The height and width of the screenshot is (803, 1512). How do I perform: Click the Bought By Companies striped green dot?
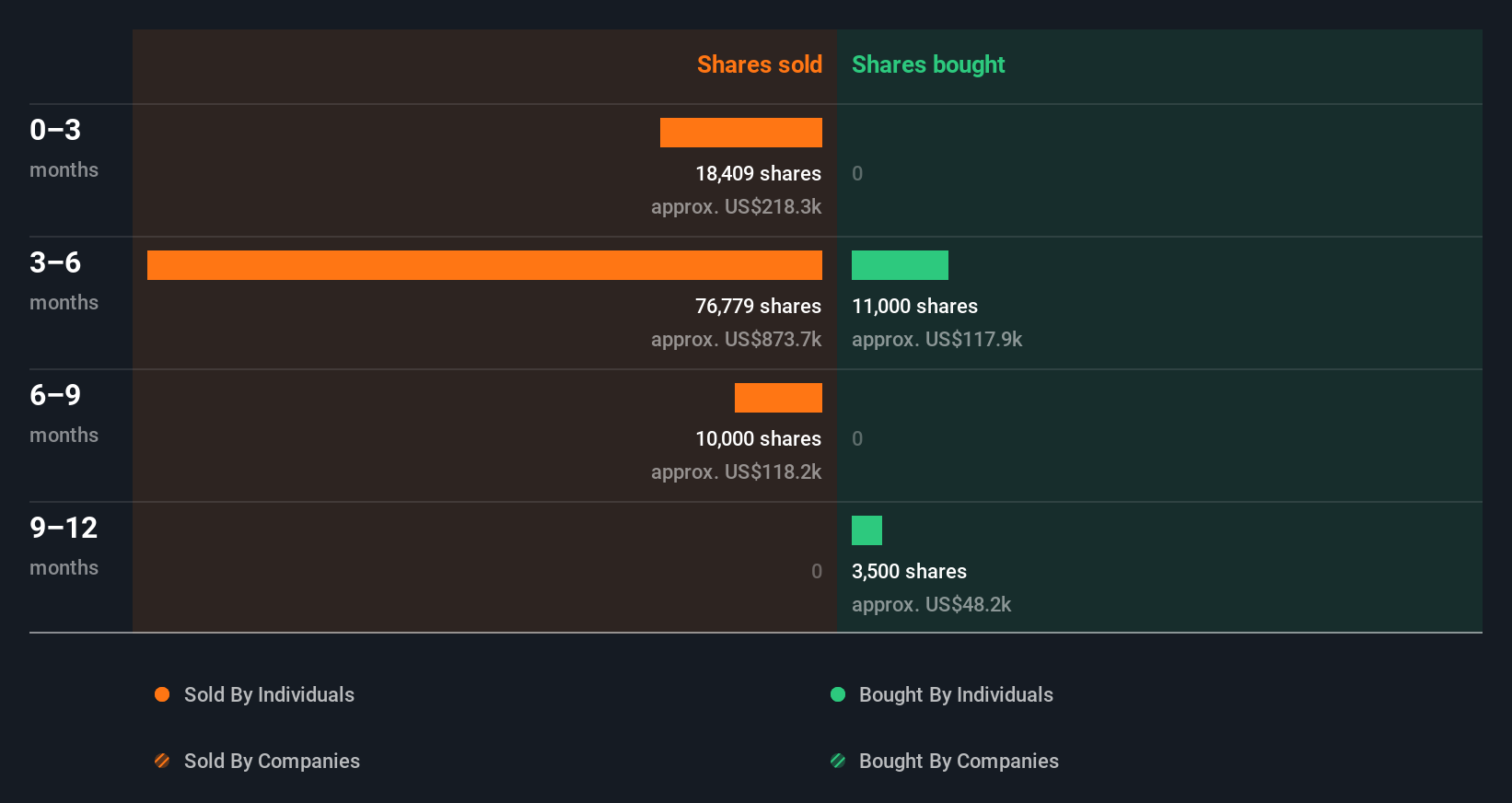(838, 761)
